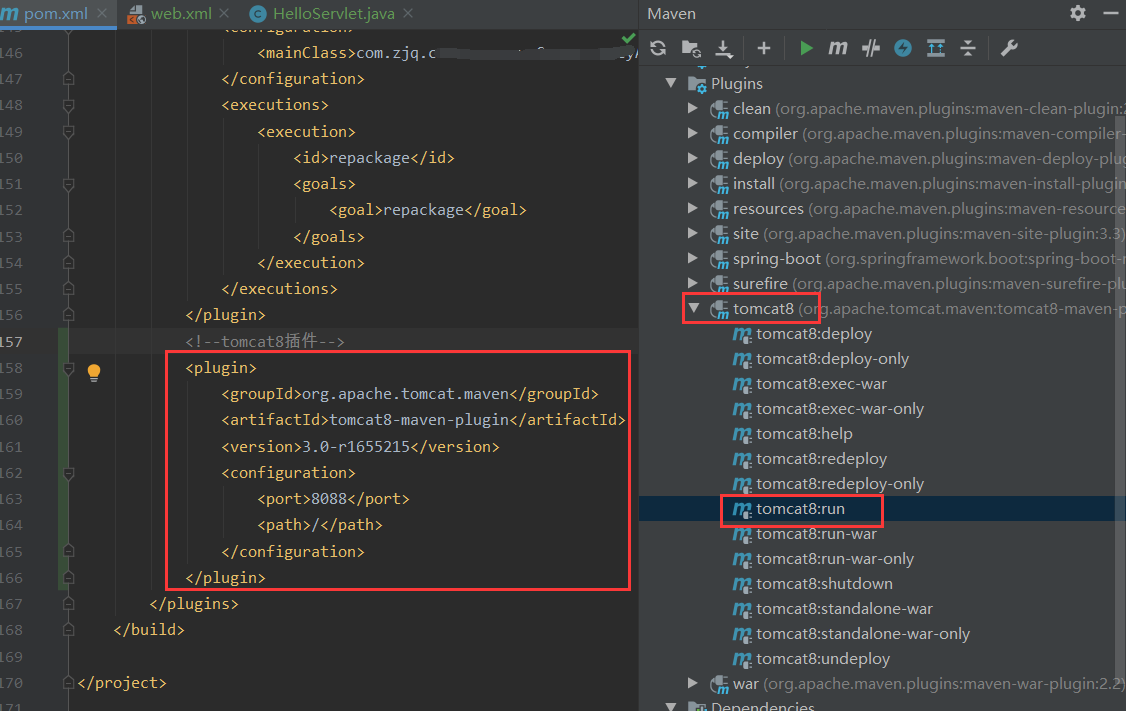This screenshot has height=711, width=1126.
Task: Toggle Offline Mode in Maven toolbar
Action: tap(903, 48)
